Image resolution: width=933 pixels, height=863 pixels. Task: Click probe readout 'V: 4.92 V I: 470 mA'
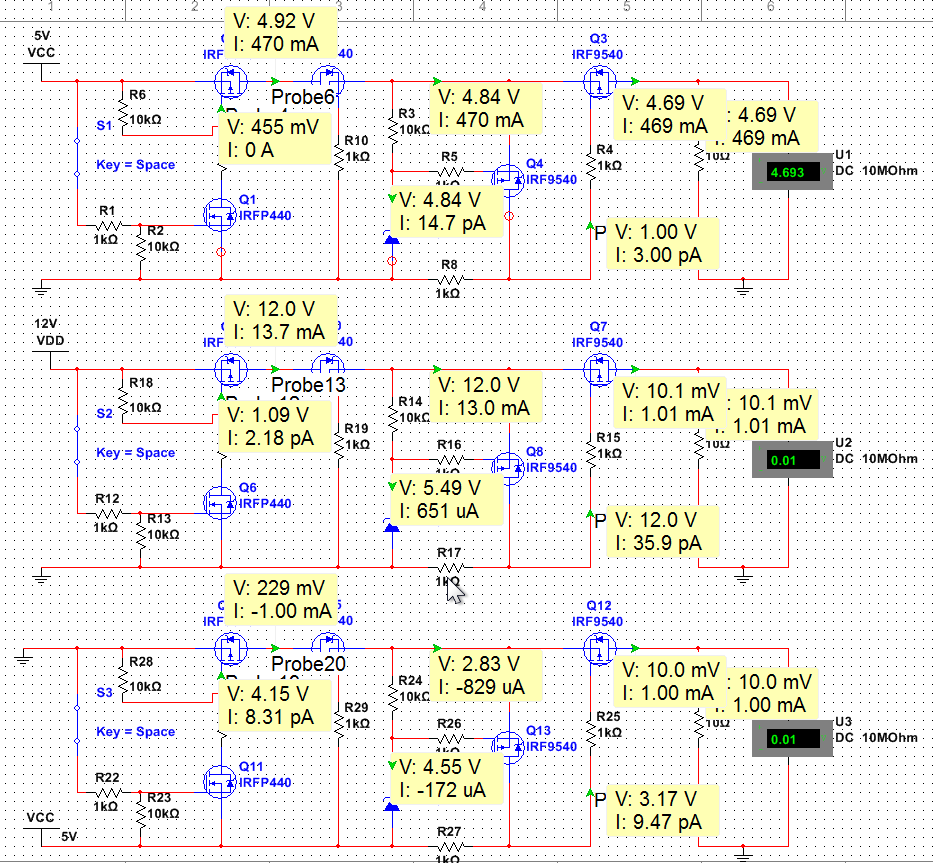tap(281, 33)
